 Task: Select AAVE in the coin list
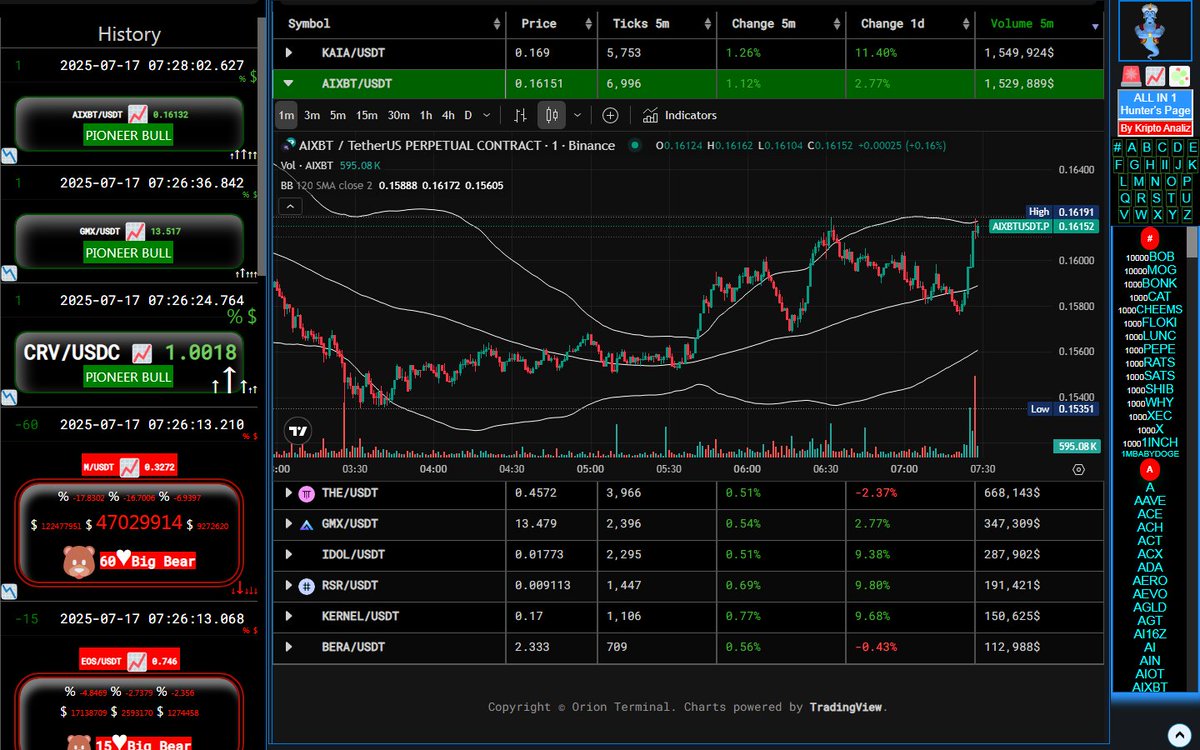[1150, 500]
